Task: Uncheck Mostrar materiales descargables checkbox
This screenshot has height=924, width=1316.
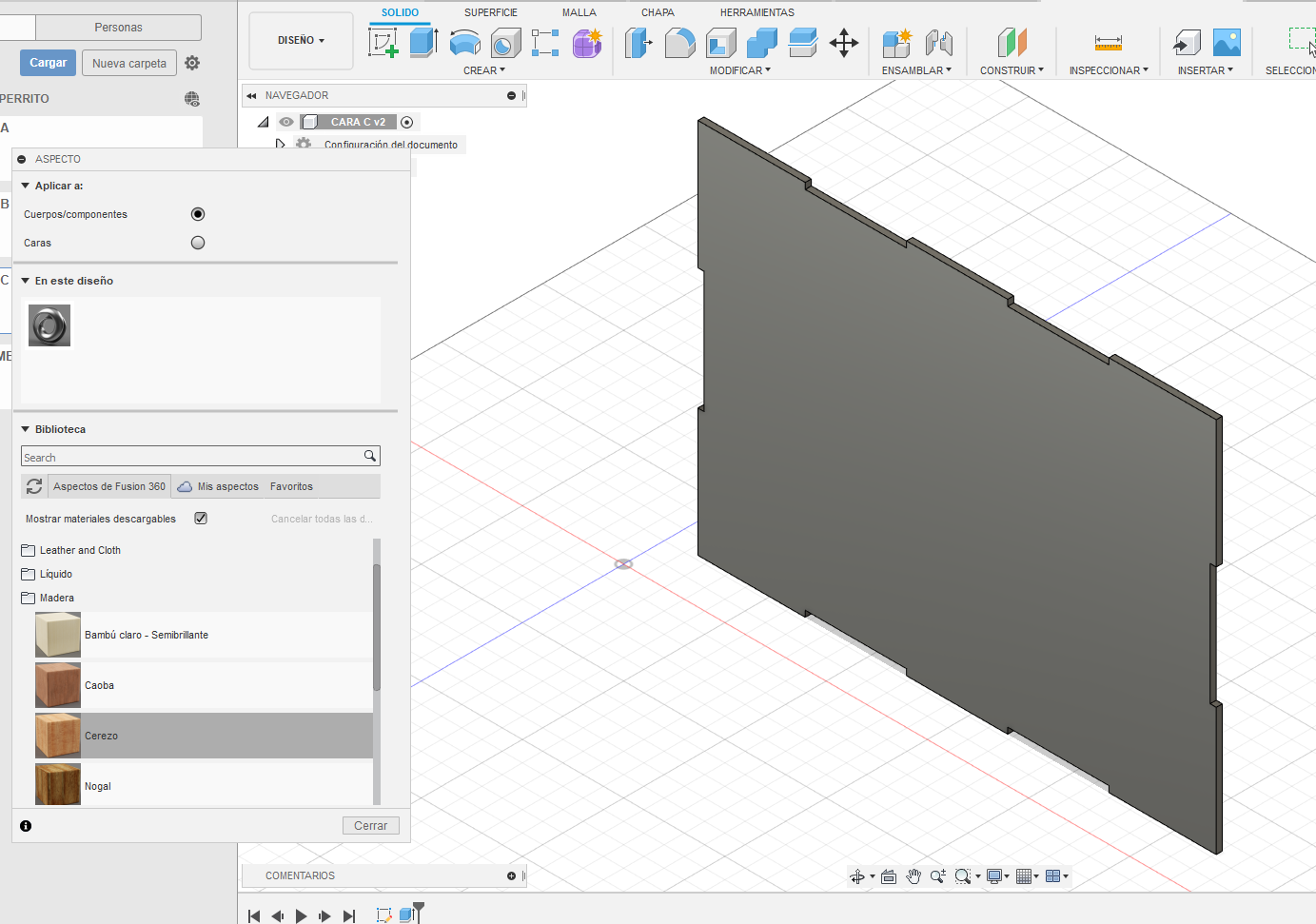Action: click(x=201, y=519)
